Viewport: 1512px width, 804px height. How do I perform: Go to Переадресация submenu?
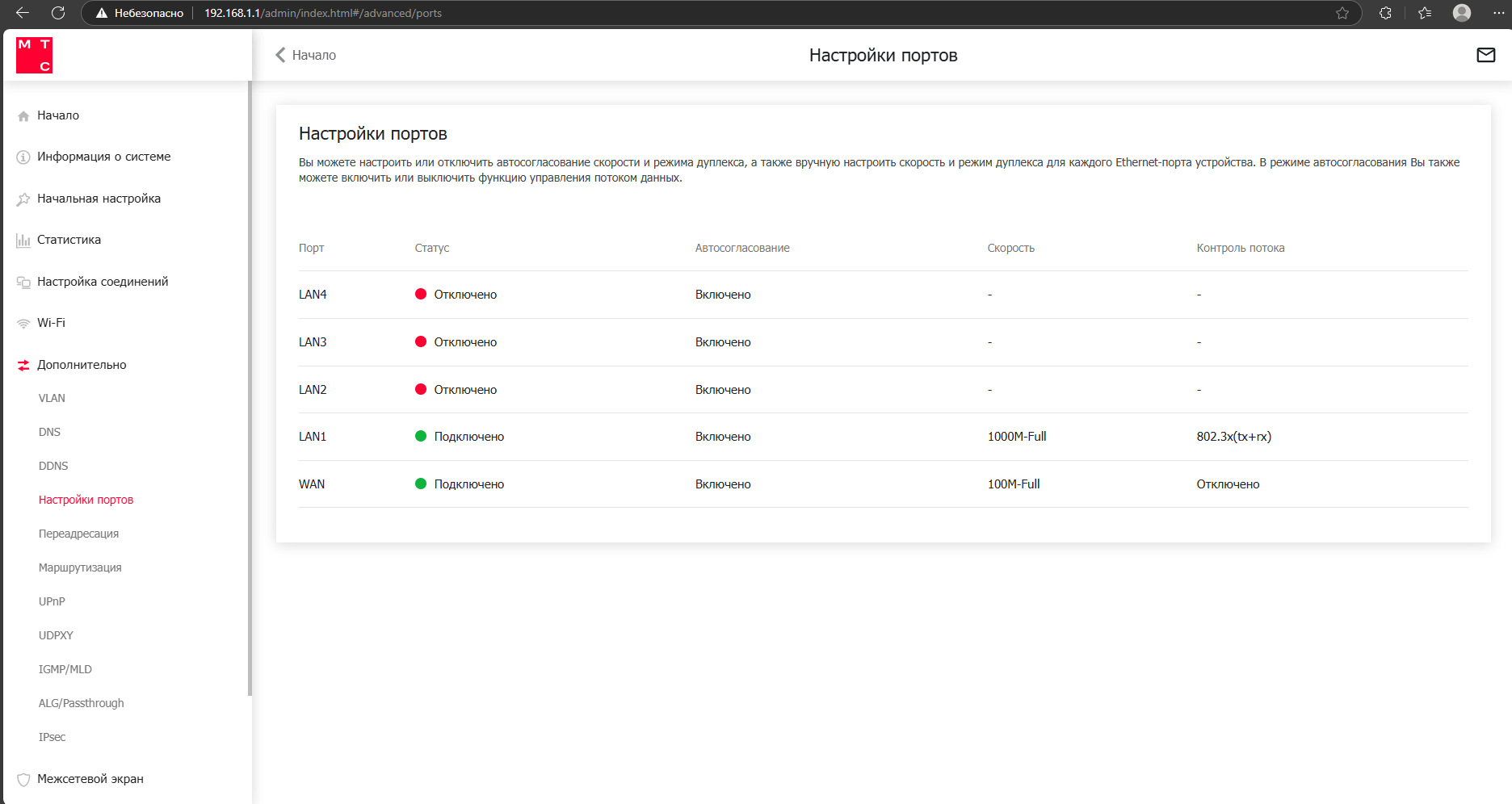[x=78, y=534]
